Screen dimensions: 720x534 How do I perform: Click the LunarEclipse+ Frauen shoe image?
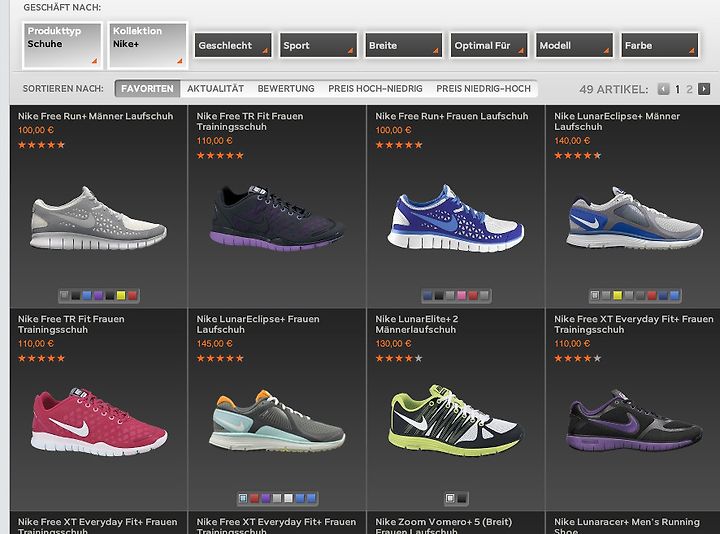click(x=276, y=422)
